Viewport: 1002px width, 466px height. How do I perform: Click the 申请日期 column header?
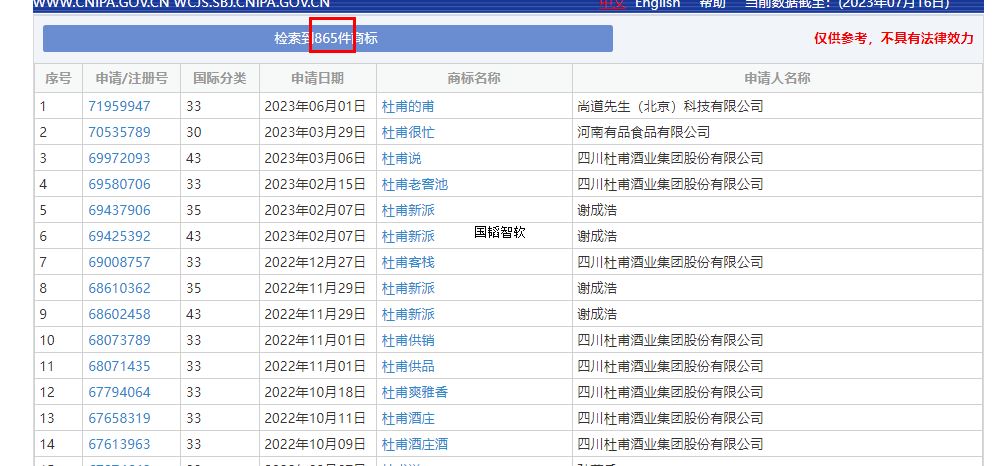coord(318,79)
